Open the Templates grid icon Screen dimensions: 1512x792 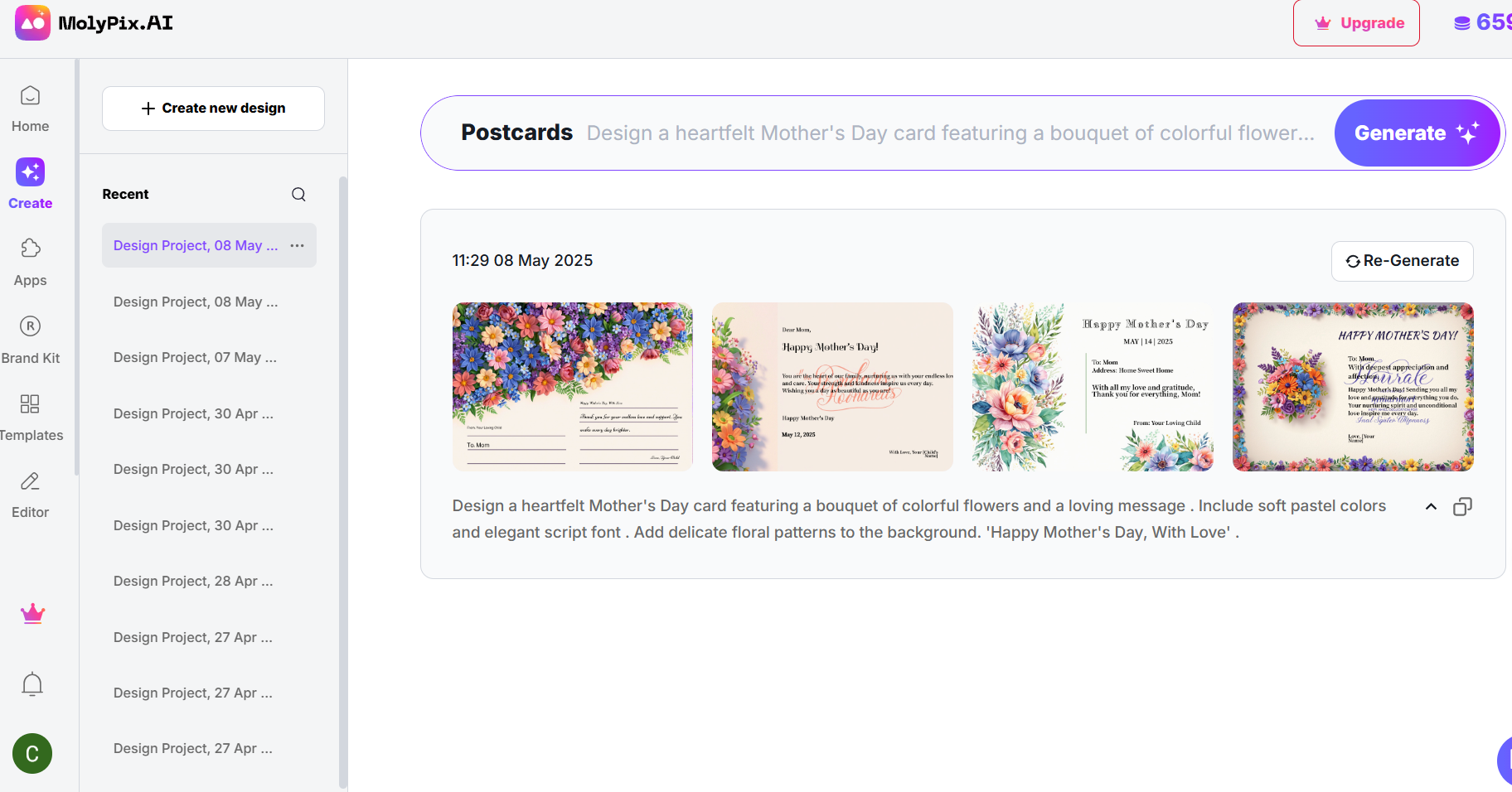[x=30, y=404]
